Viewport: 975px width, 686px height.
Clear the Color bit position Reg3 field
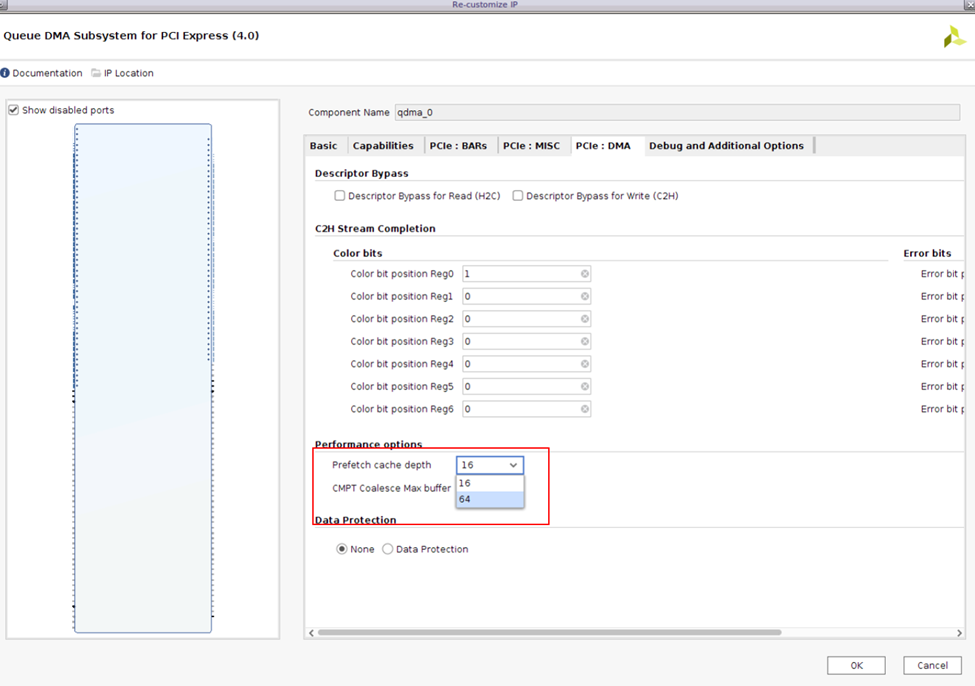585,342
